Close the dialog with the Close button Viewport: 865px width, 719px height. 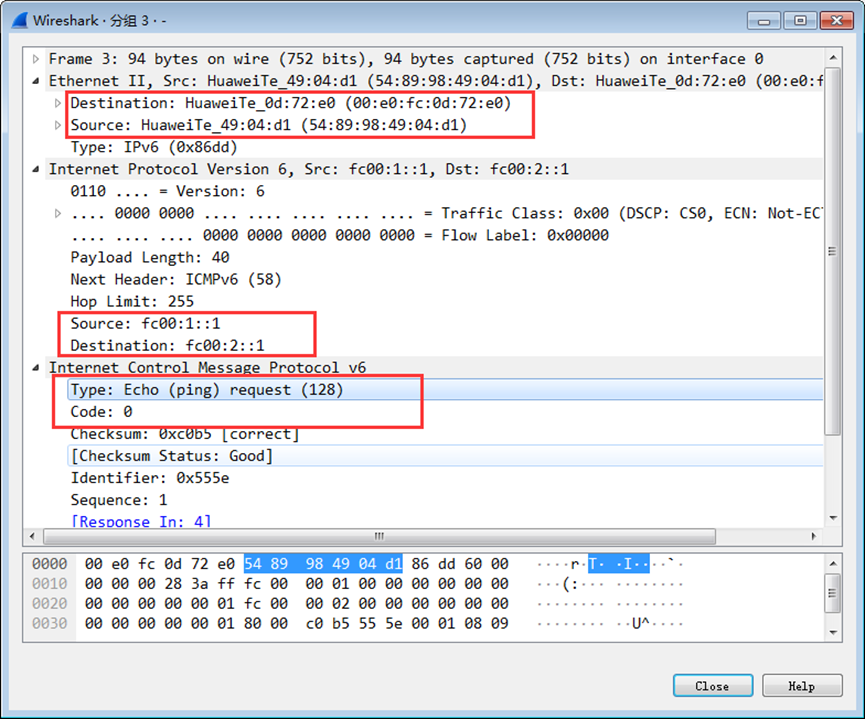pos(713,686)
